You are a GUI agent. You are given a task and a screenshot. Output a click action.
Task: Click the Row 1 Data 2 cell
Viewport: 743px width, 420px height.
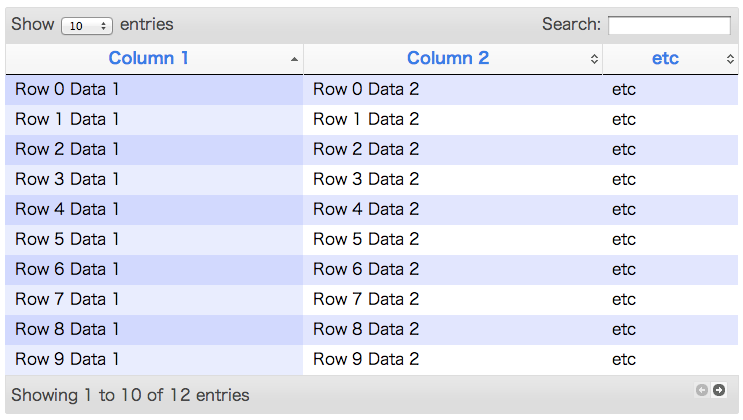(366, 120)
